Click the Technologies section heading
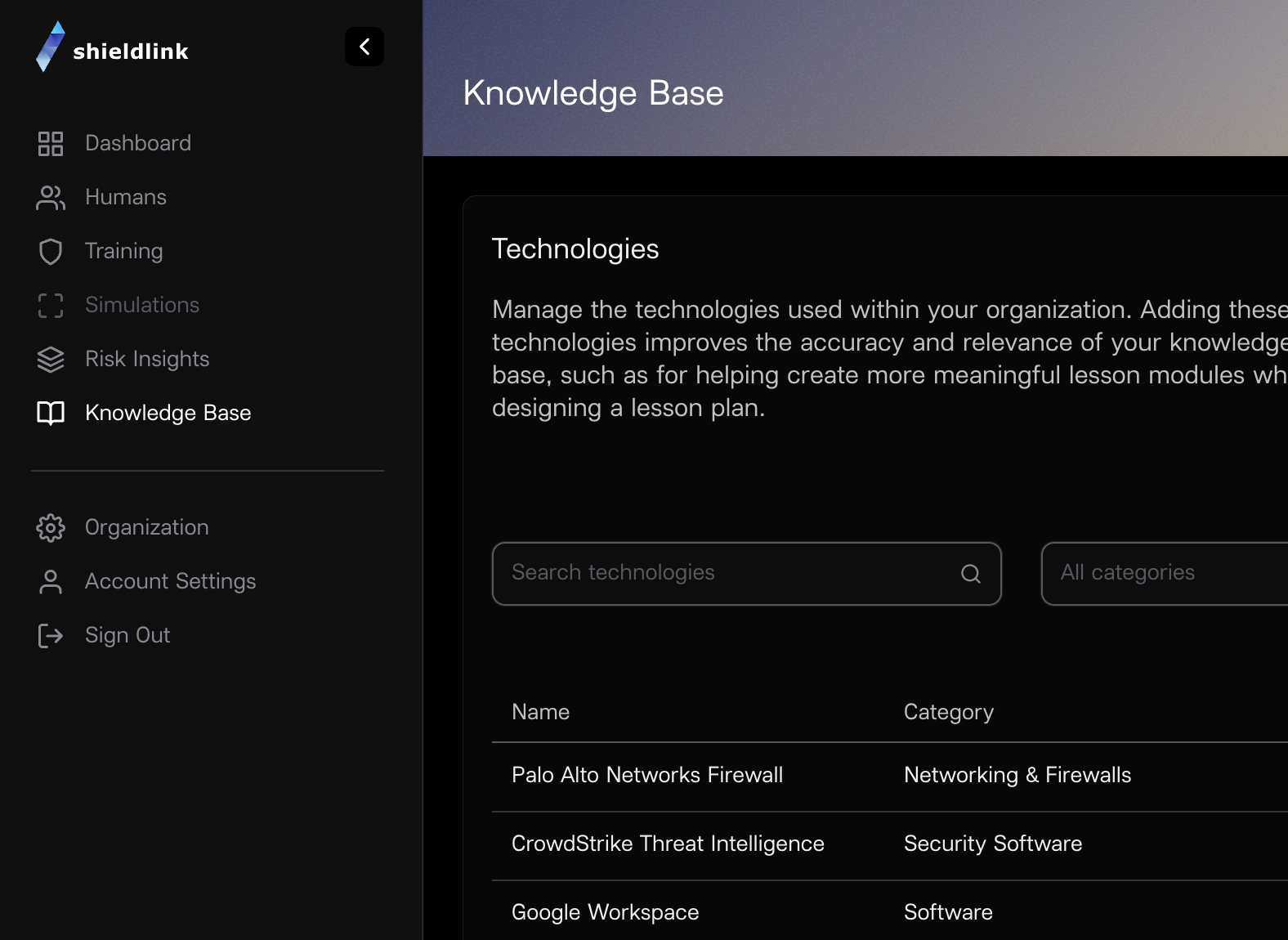Viewport: 1288px width, 940px height. point(575,249)
